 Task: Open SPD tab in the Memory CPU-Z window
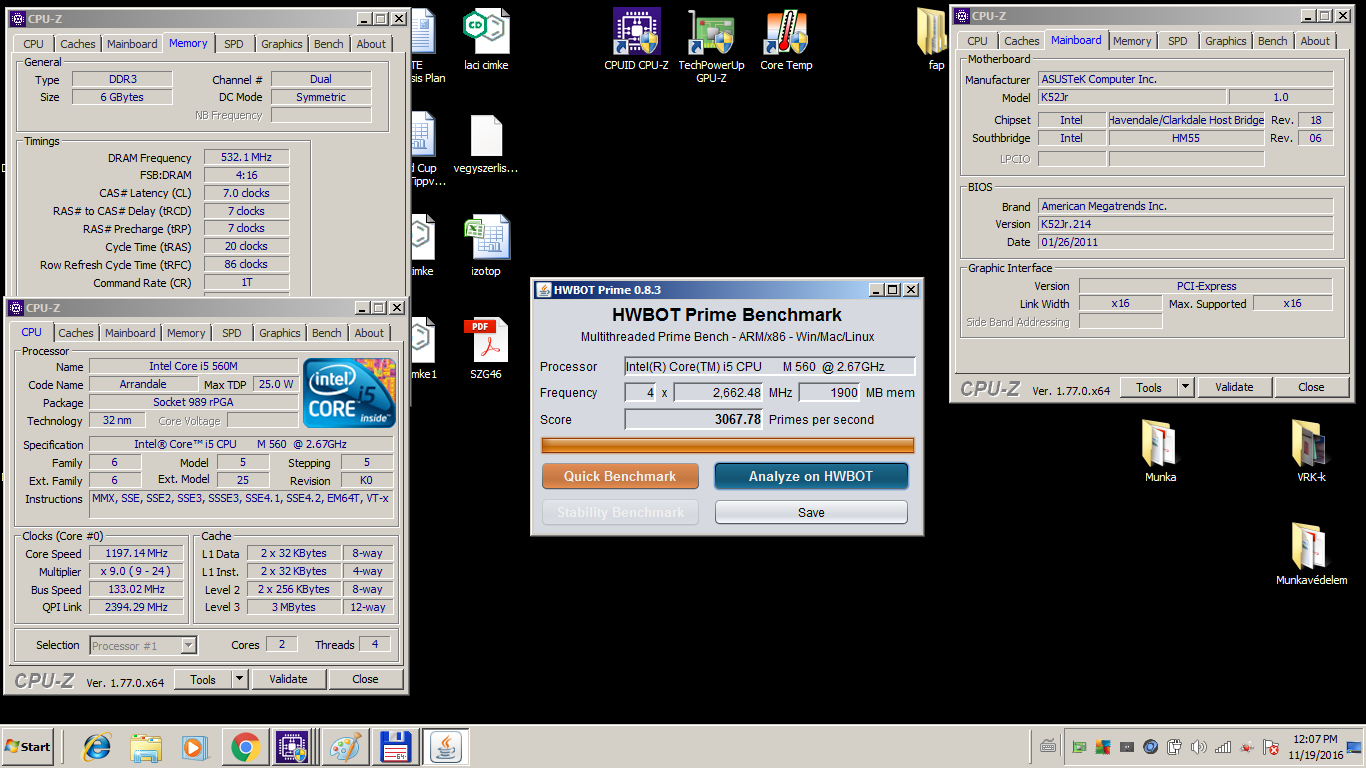point(233,44)
